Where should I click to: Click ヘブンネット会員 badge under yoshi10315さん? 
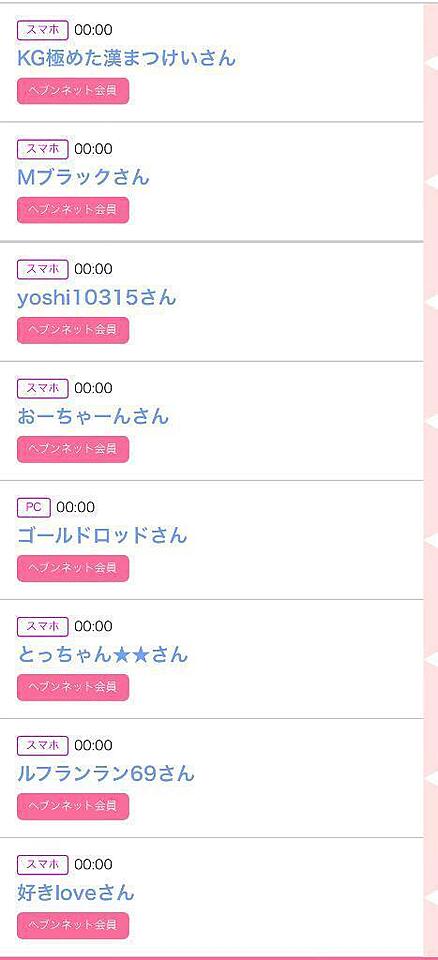coord(73,330)
